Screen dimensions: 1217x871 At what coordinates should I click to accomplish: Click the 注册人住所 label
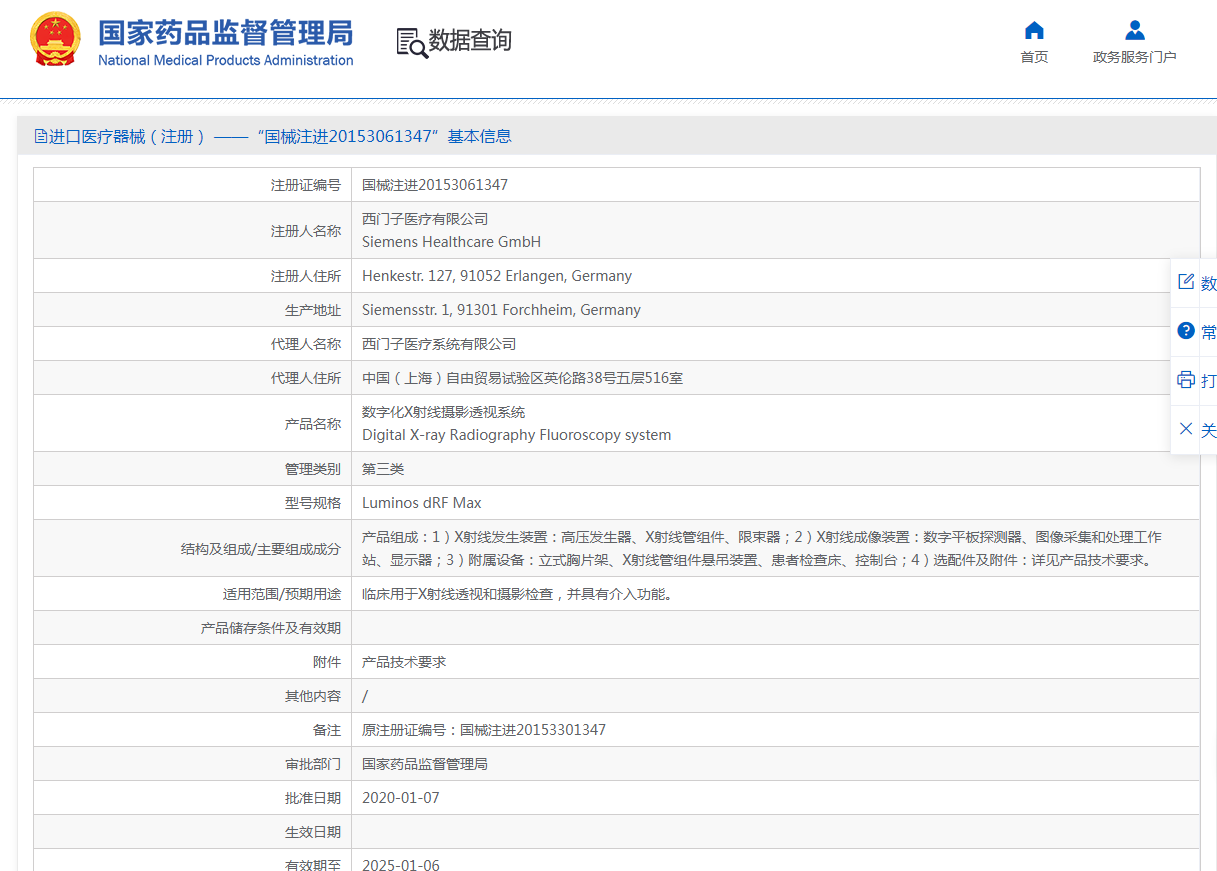pos(306,276)
